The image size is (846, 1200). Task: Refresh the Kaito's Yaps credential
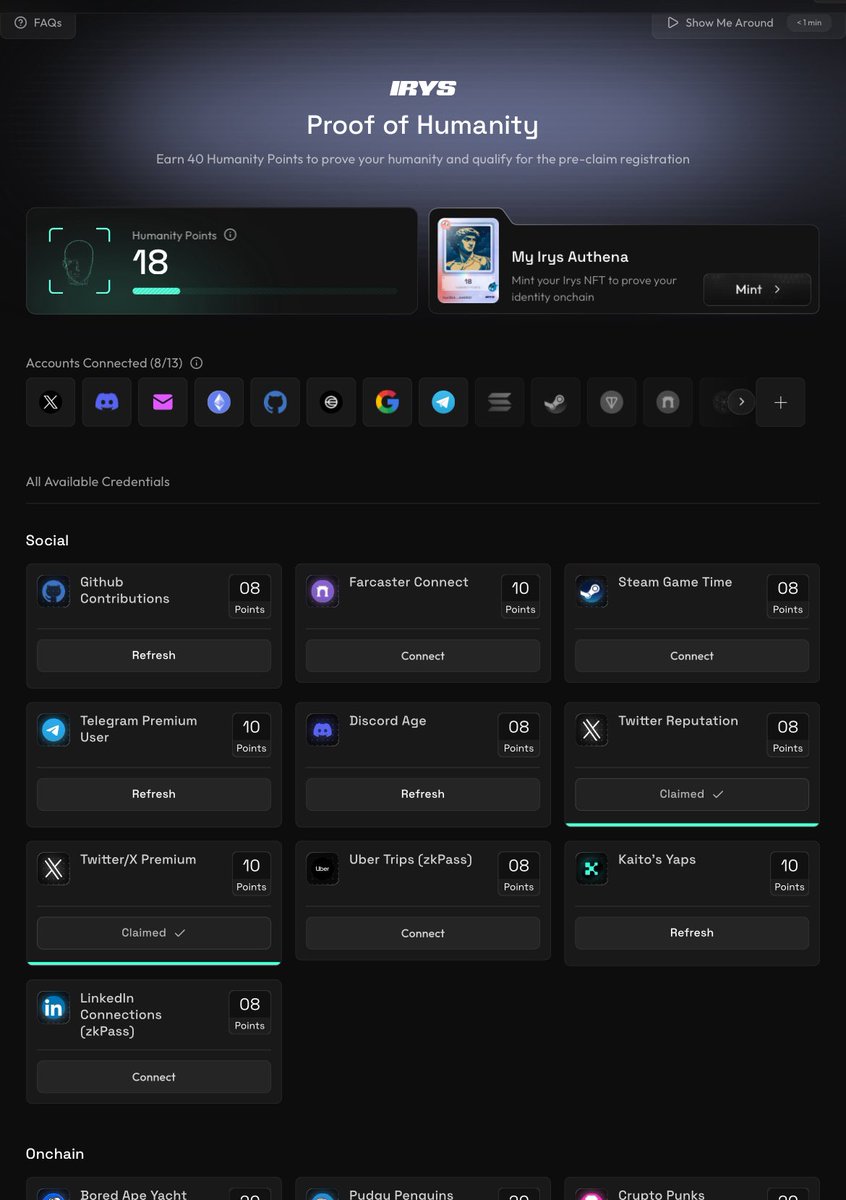coord(692,933)
